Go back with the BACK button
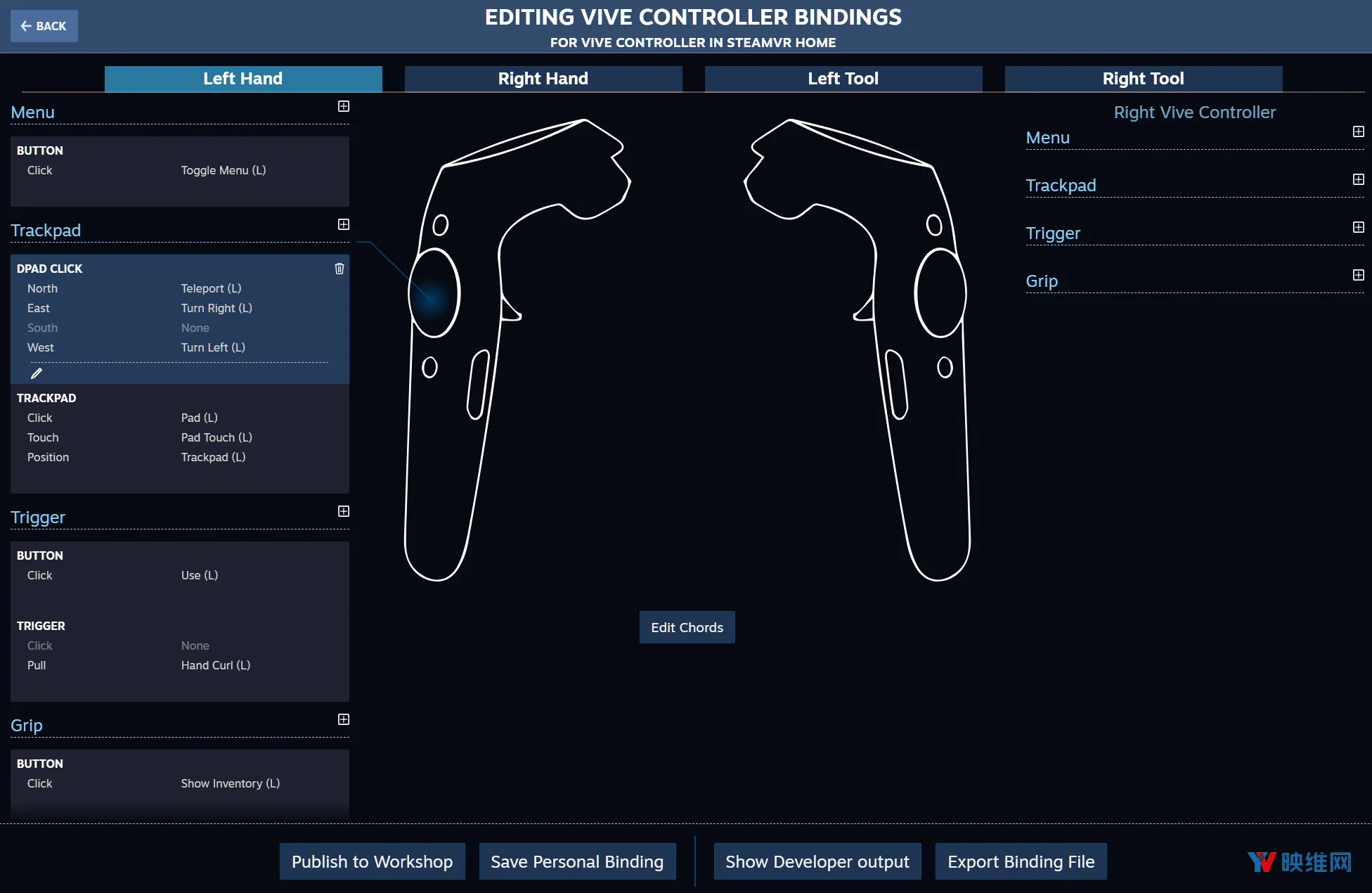The height and width of the screenshot is (893, 1372). 44,26
